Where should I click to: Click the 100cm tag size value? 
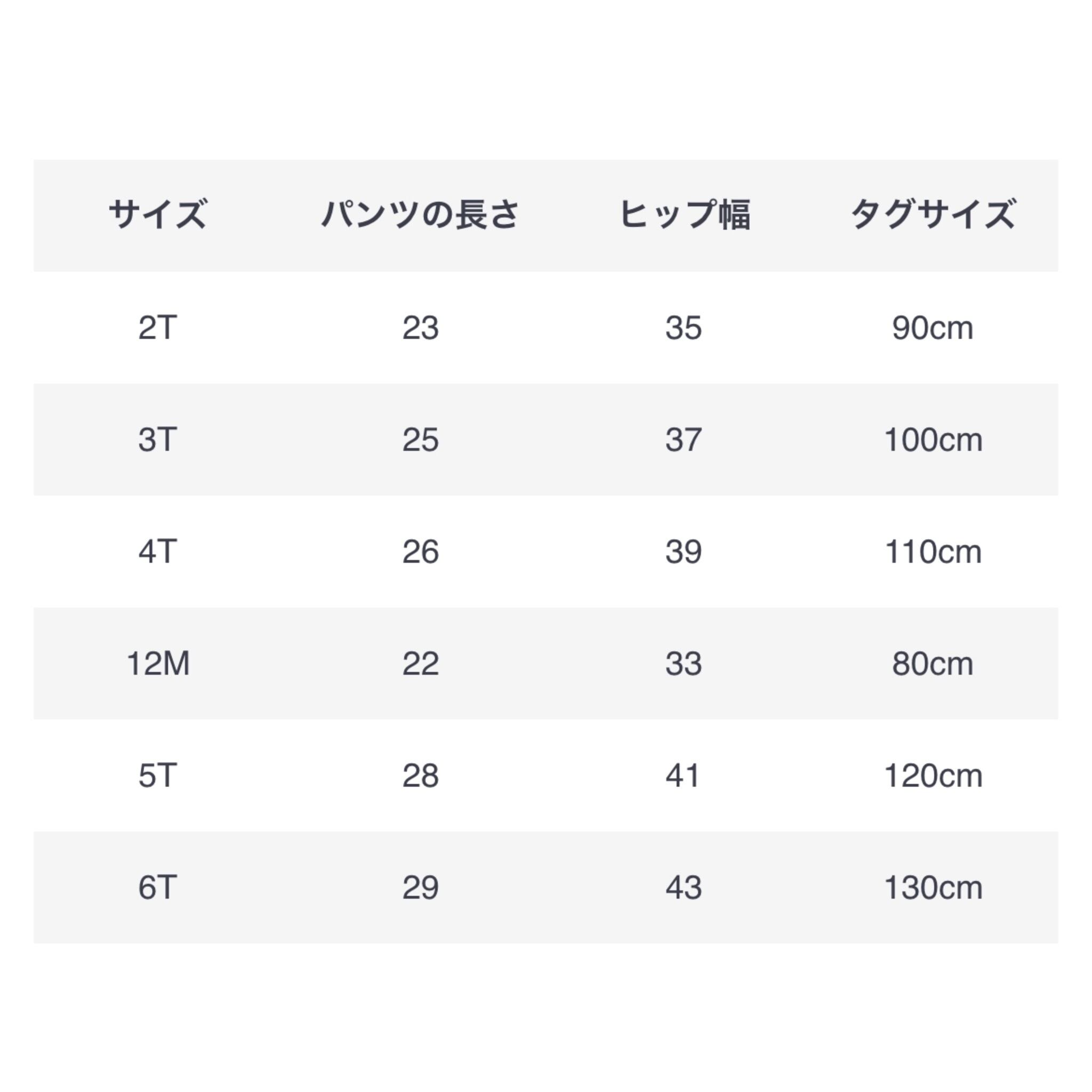[x=933, y=440]
